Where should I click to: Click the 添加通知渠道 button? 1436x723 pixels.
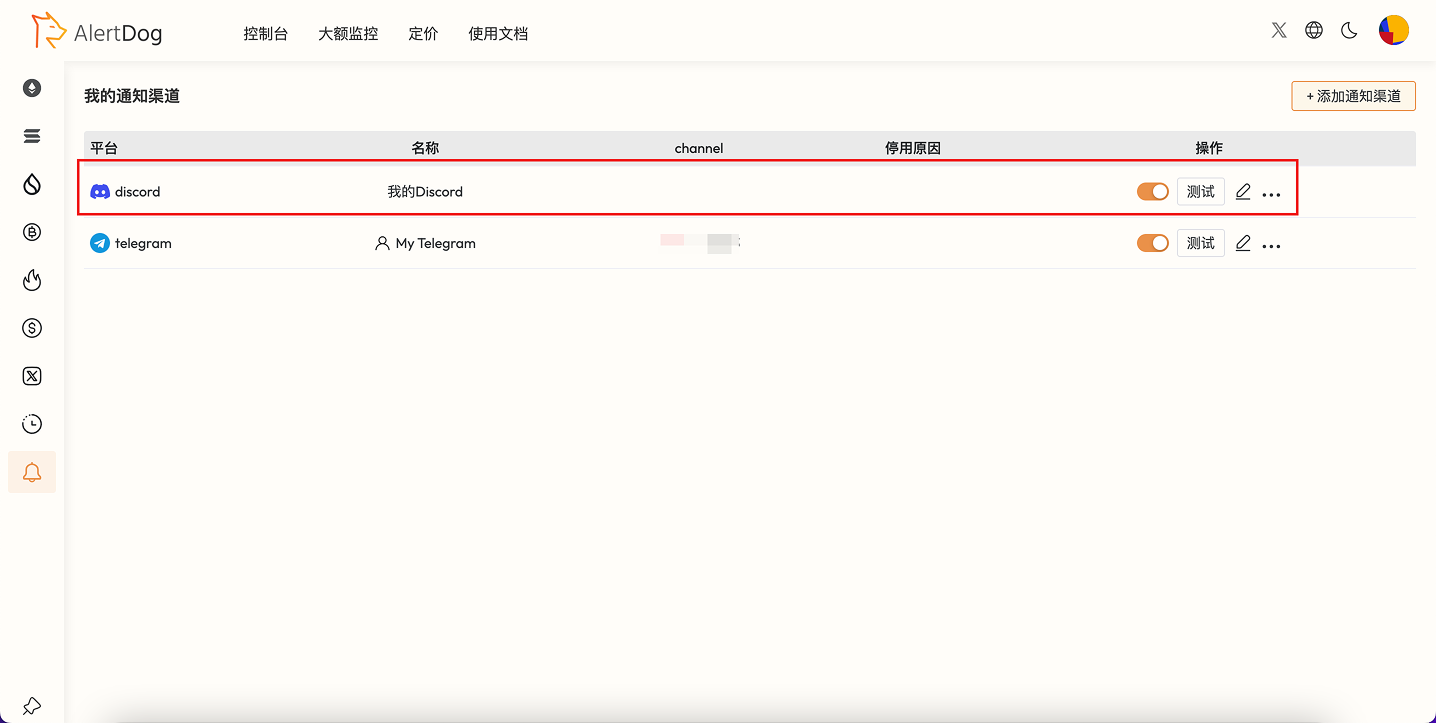pyautogui.click(x=1352, y=95)
